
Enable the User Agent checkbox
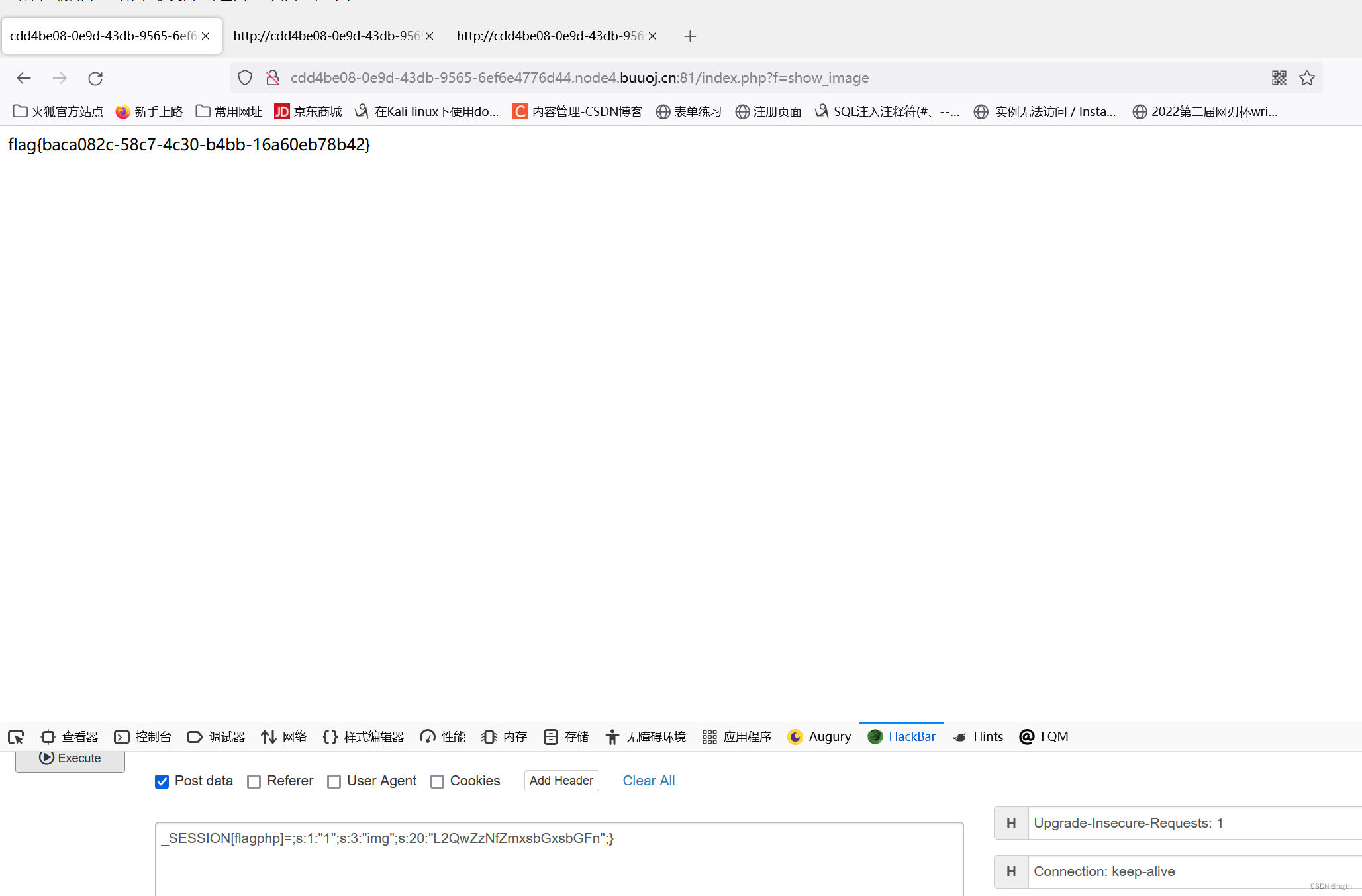(x=334, y=781)
